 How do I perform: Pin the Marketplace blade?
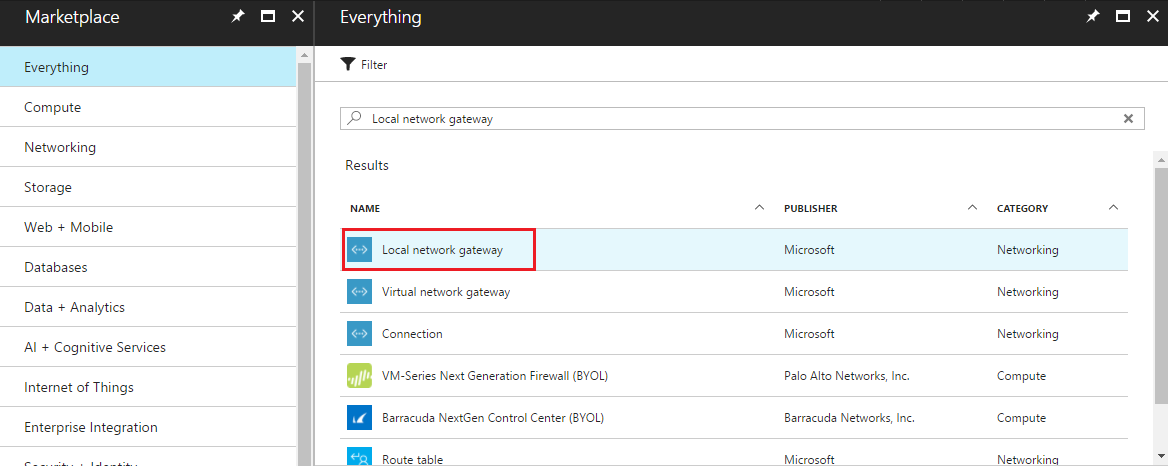[238, 17]
